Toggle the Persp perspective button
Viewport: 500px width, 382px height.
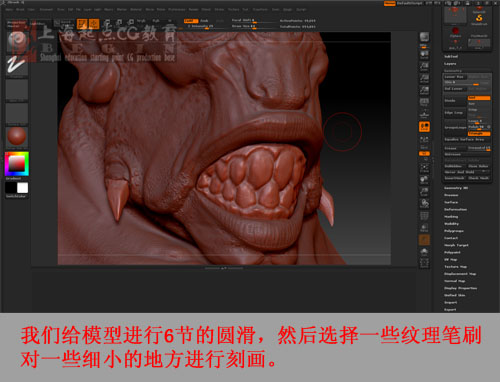[424, 103]
